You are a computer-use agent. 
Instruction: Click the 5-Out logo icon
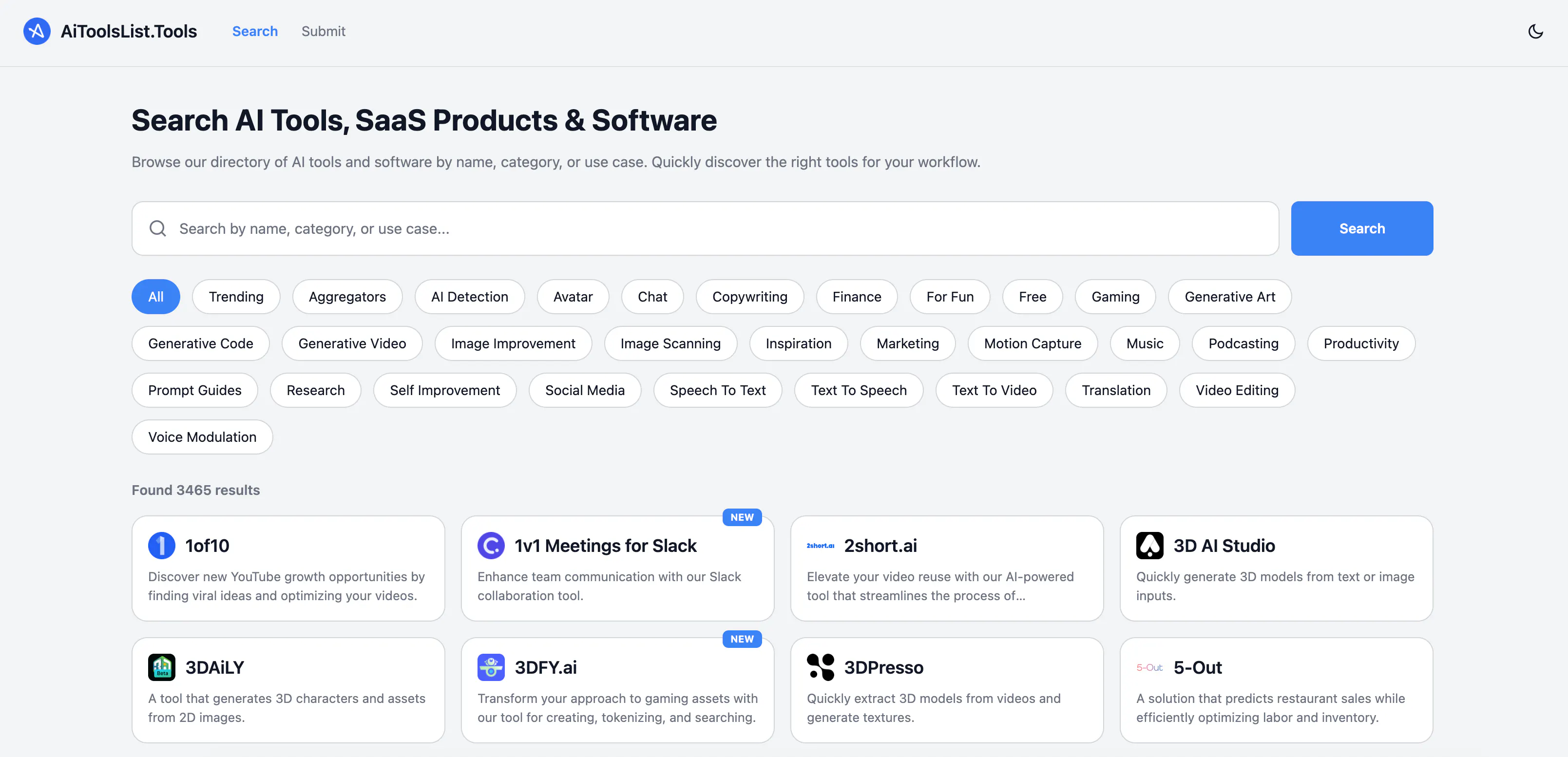[1149, 667]
